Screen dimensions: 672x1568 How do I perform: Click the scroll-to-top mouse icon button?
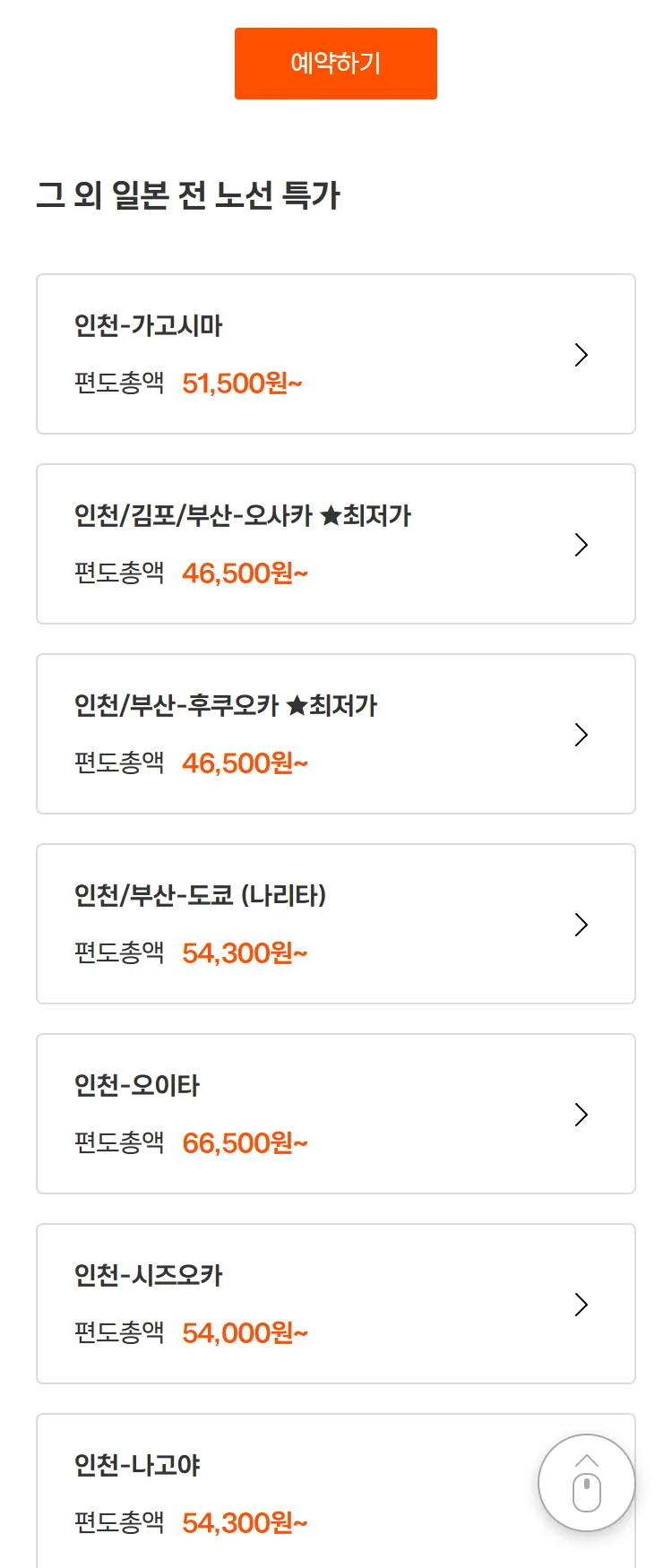pos(587,1484)
